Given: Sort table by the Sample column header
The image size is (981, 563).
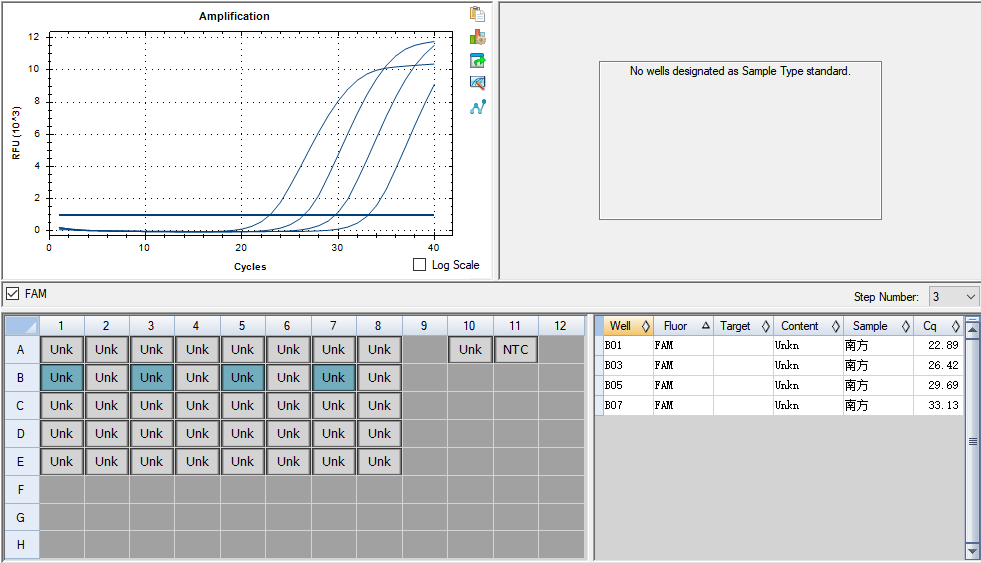Looking at the screenshot, I should coord(879,326).
